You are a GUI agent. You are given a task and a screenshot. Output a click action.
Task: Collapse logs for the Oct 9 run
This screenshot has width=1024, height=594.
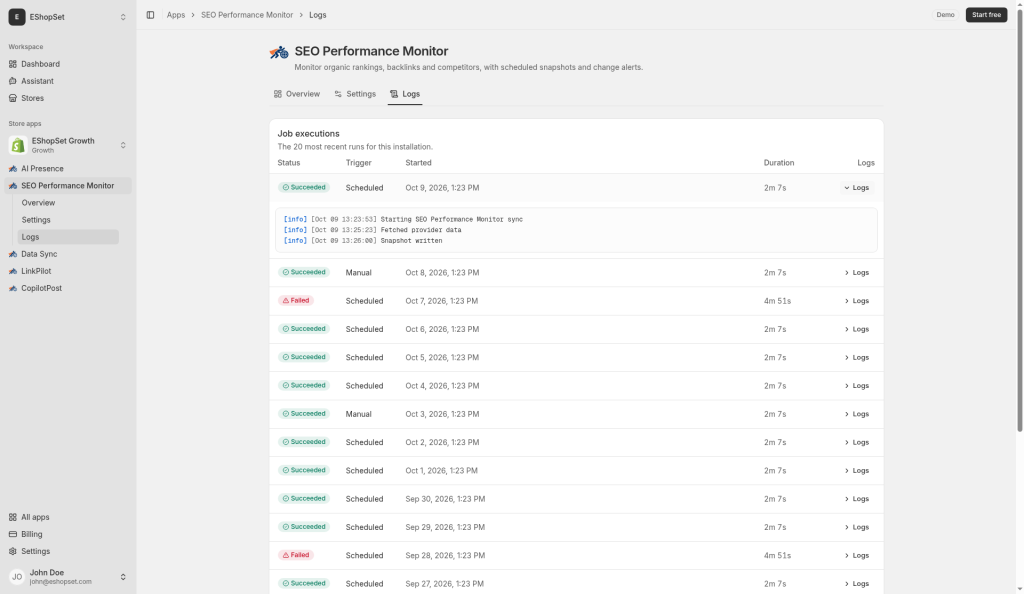click(x=857, y=188)
